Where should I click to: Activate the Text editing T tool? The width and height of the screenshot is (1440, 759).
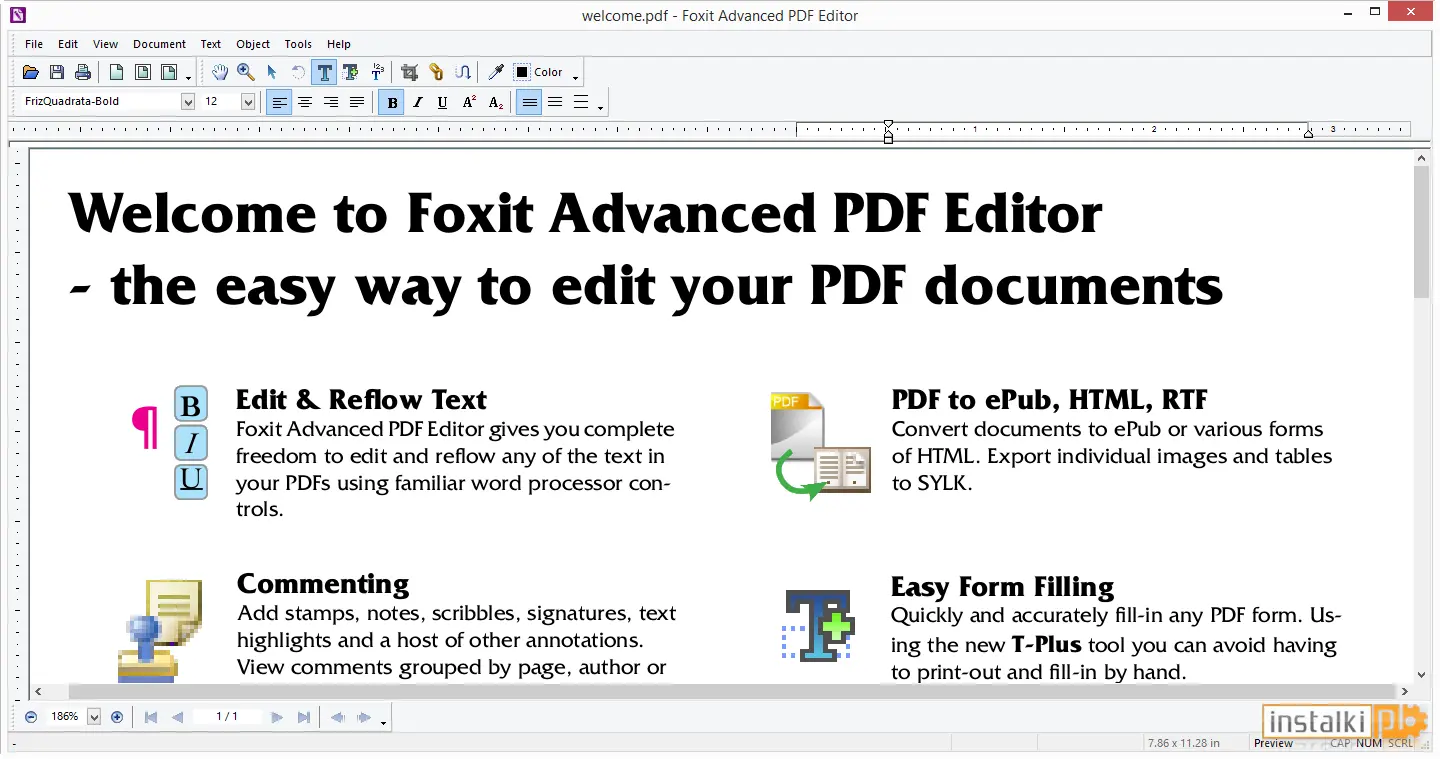324,72
